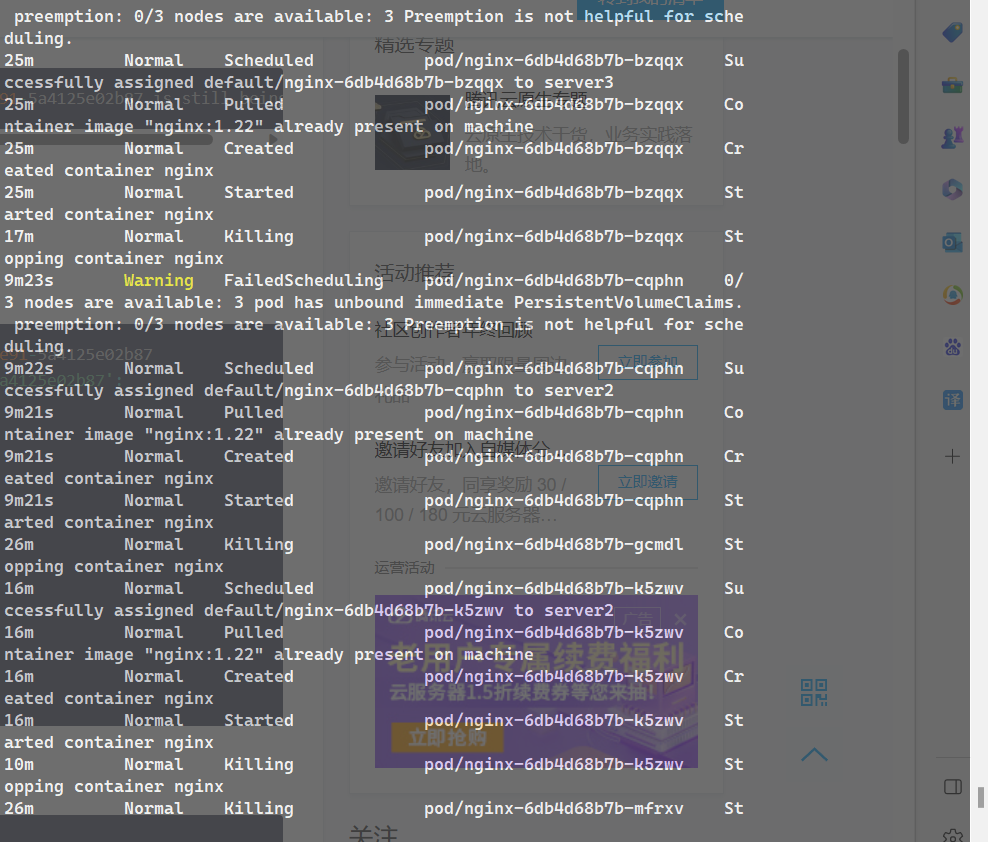This screenshot has height=842, width=988.
Task: Click the 立即邀请 button
Action: point(647,482)
